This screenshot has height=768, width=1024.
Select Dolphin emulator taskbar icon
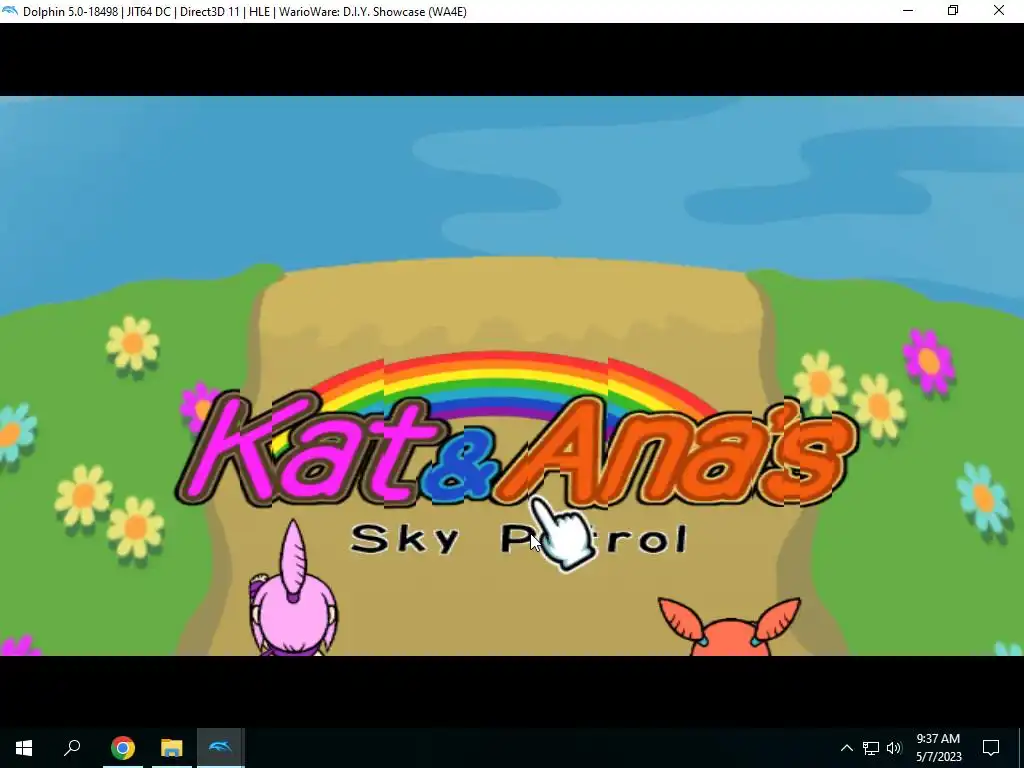(220, 748)
